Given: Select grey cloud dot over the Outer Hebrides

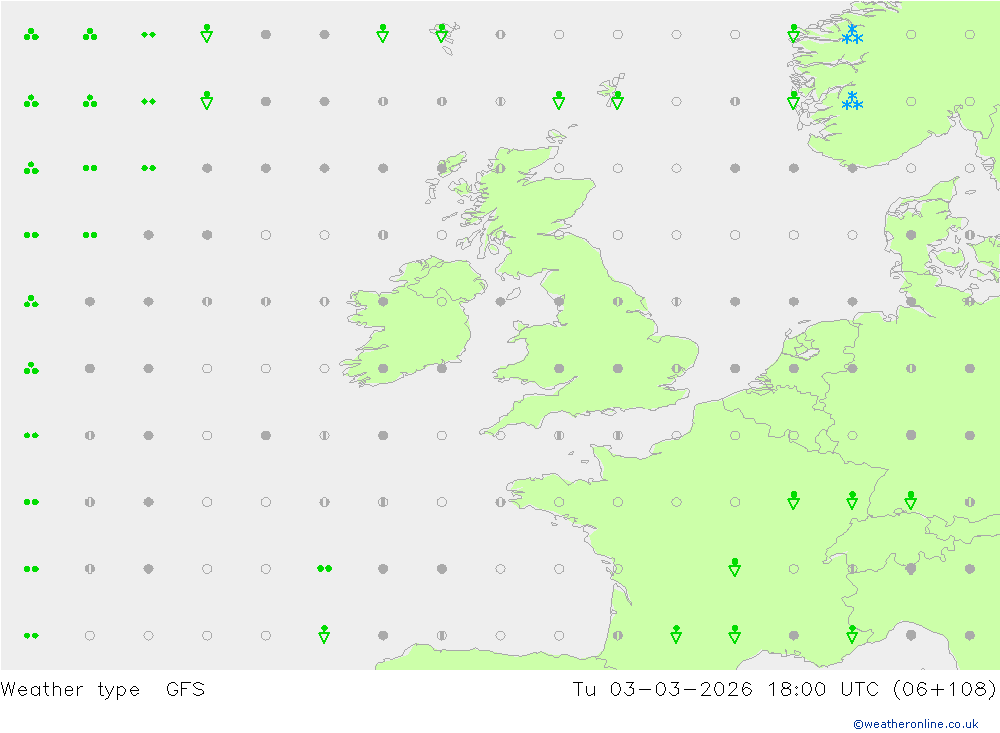Looking at the screenshot, I should pyautogui.click(x=441, y=168).
